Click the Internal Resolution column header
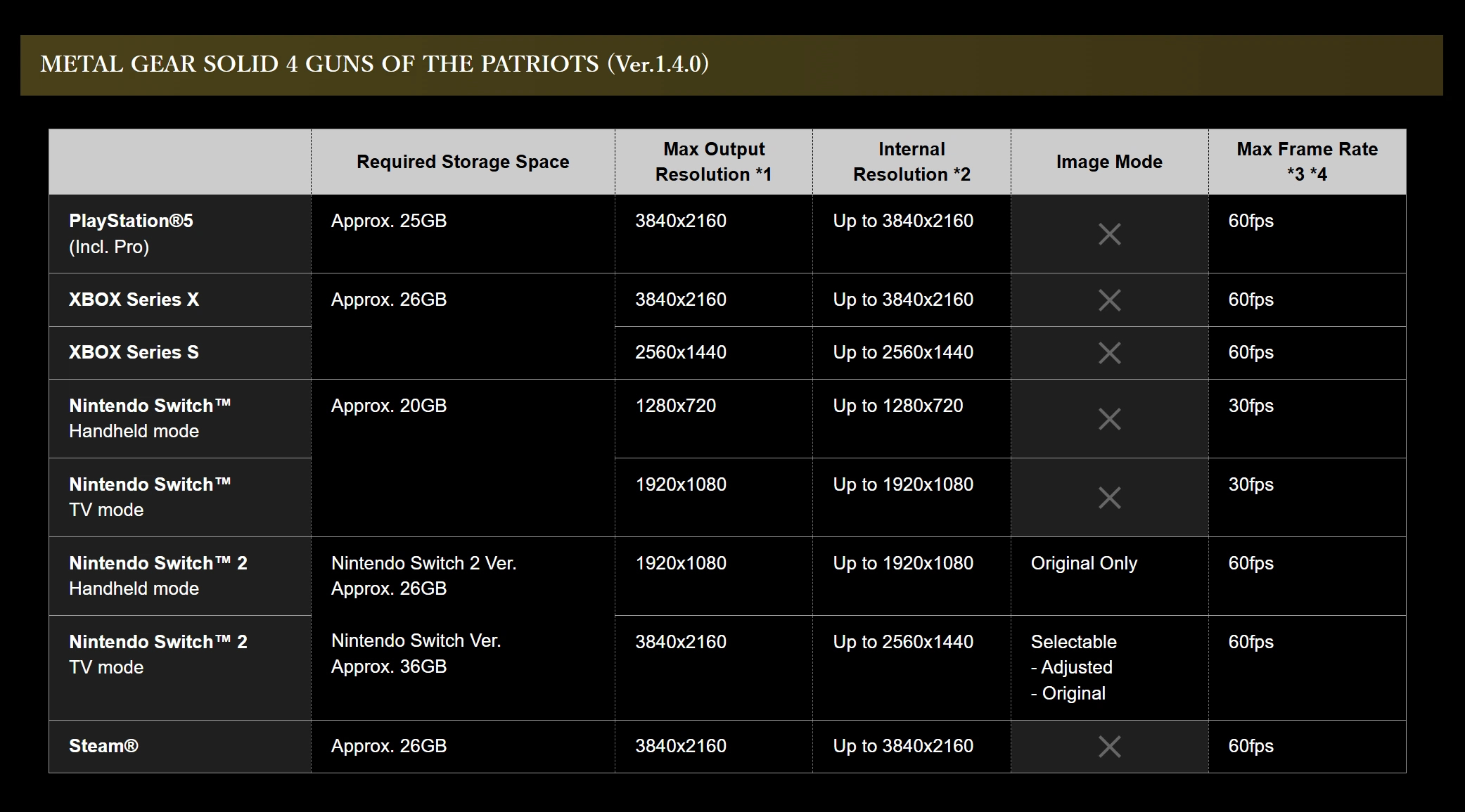The image size is (1465, 812). point(911,162)
